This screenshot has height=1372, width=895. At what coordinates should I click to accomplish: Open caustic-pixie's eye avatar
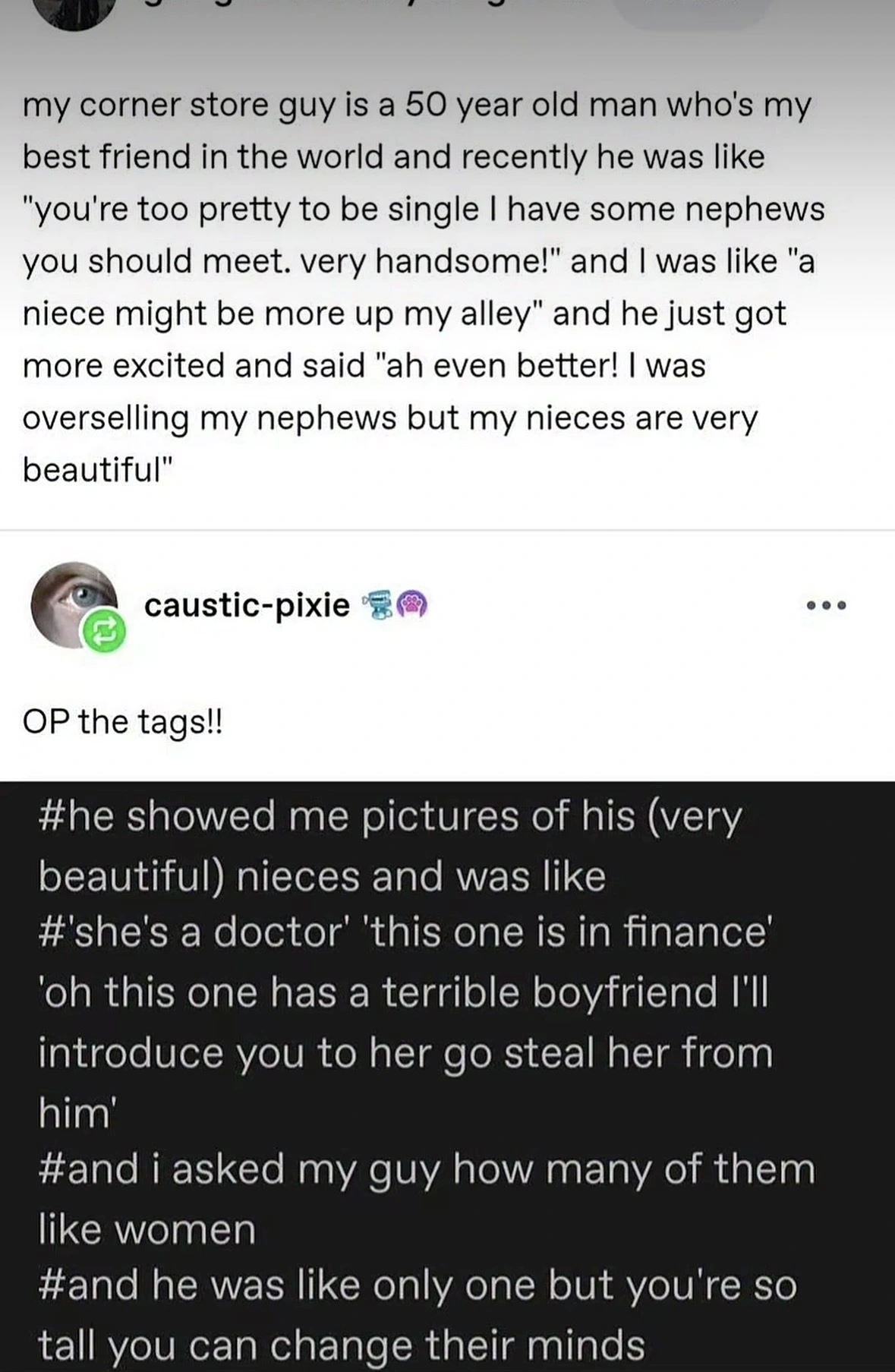click(70, 601)
